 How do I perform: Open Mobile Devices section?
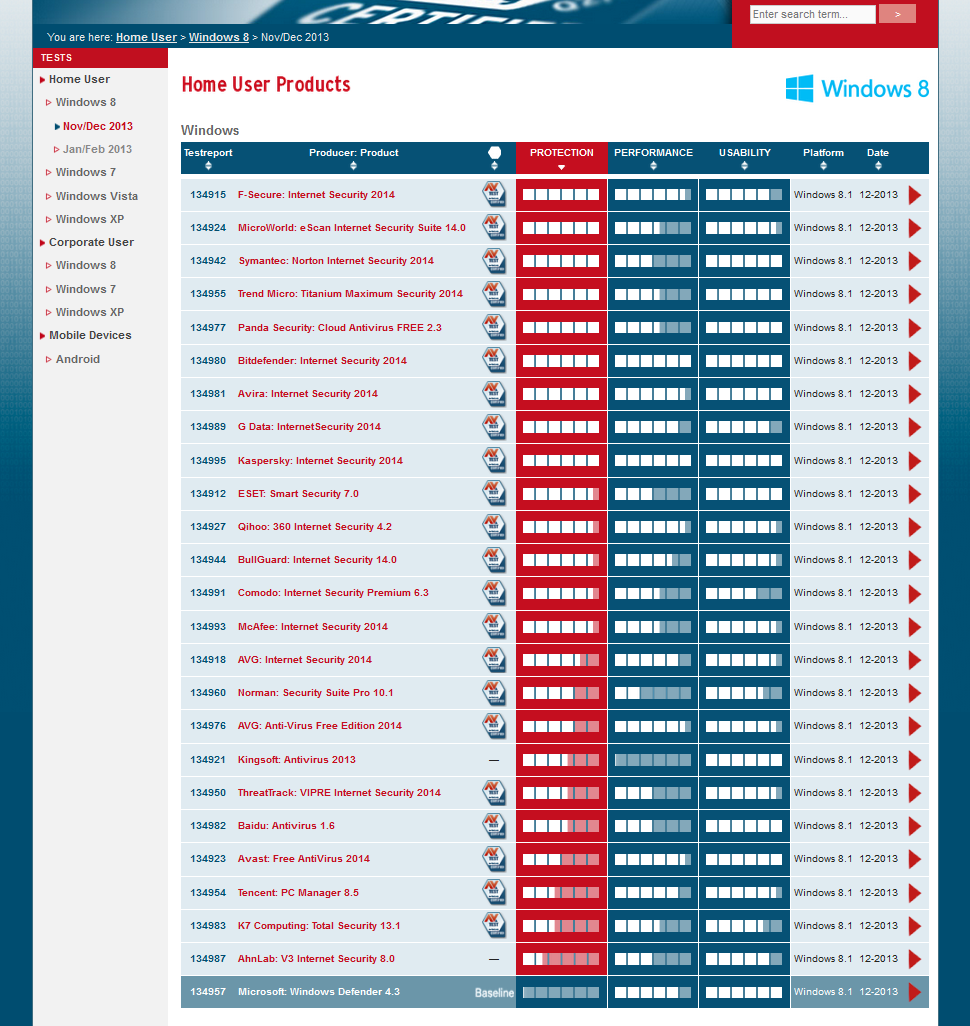click(90, 335)
